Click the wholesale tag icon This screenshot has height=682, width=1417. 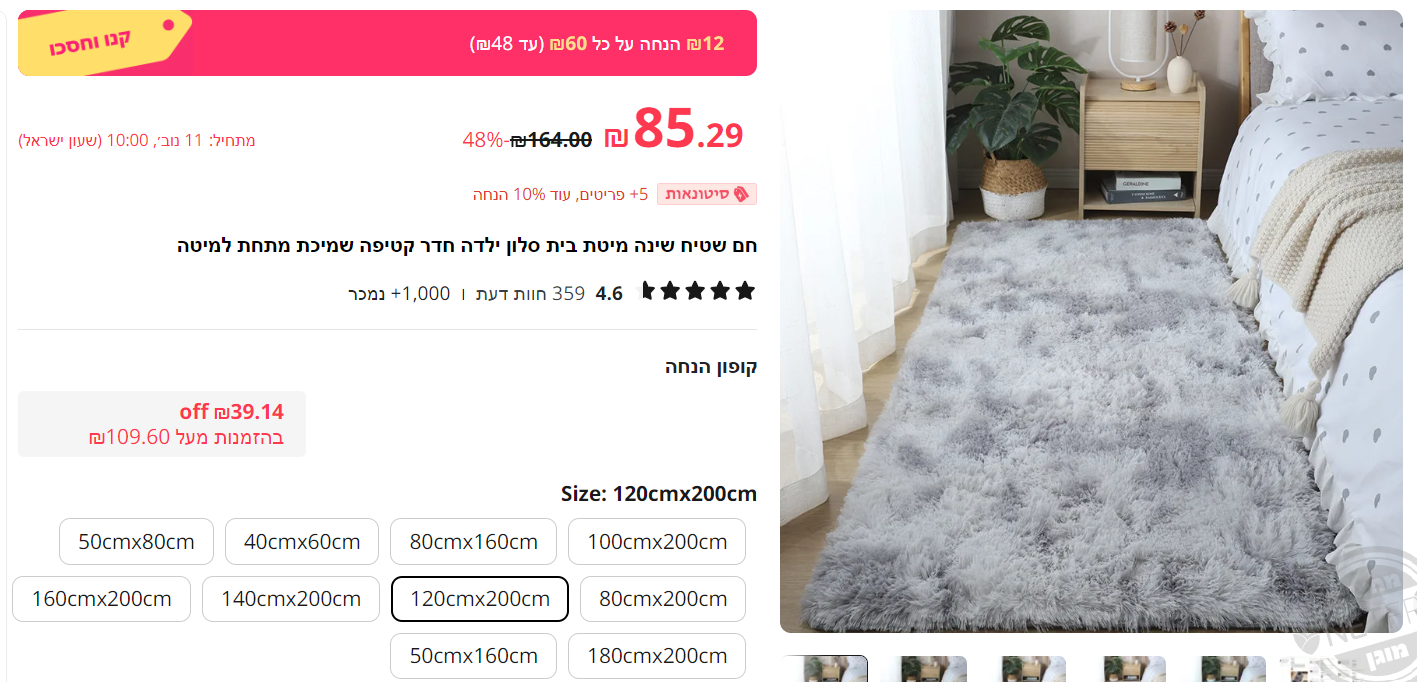pyautogui.click(x=741, y=194)
